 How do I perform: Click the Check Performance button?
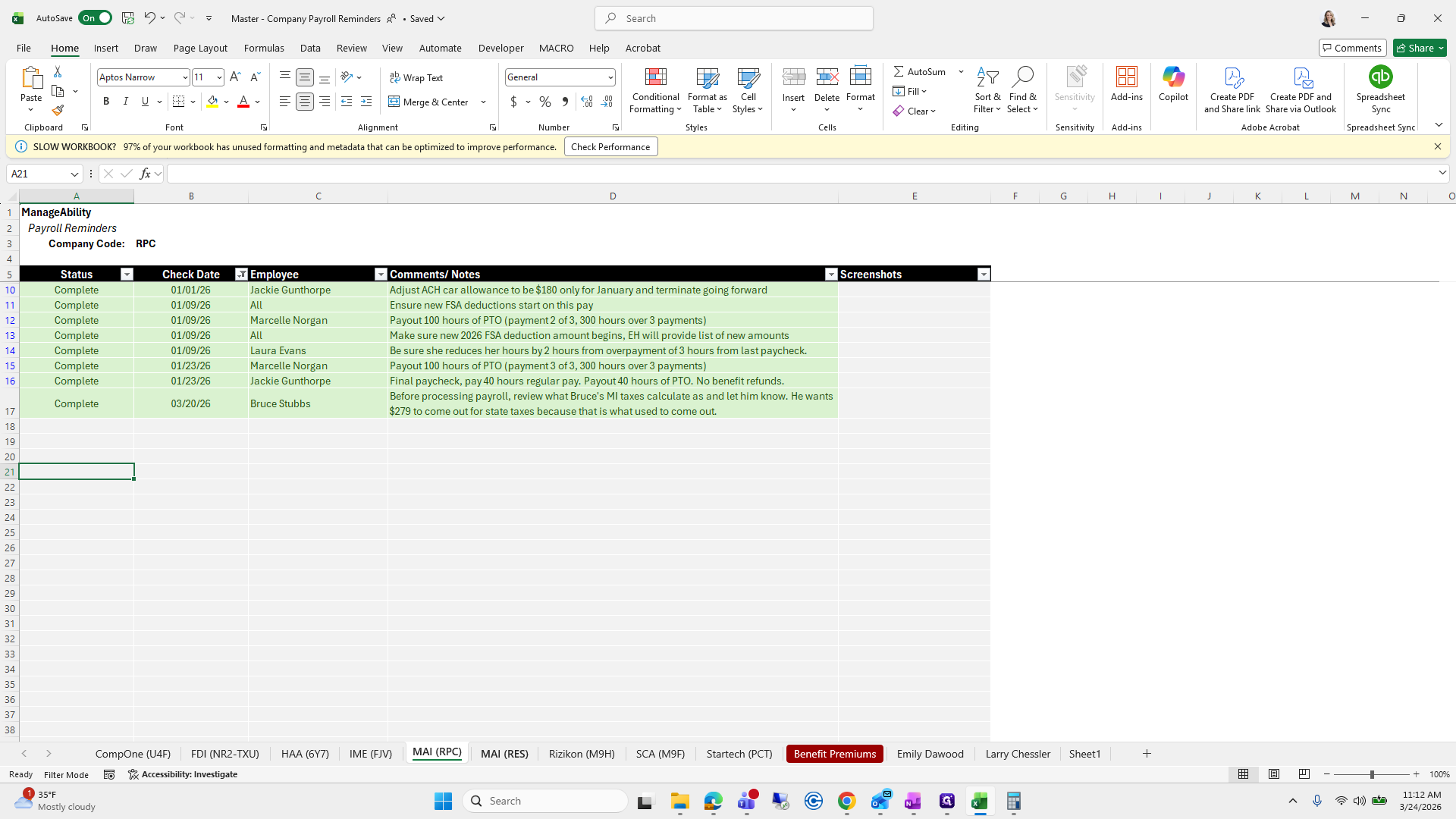pyautogui.click(x=610, y=147)
